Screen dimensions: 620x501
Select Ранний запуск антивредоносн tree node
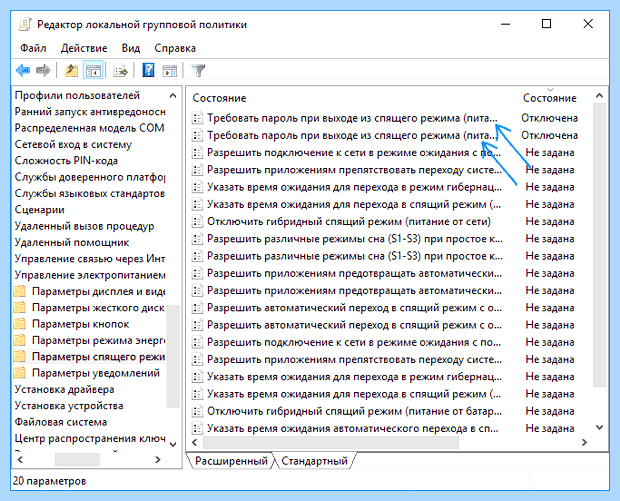[90, 112]
